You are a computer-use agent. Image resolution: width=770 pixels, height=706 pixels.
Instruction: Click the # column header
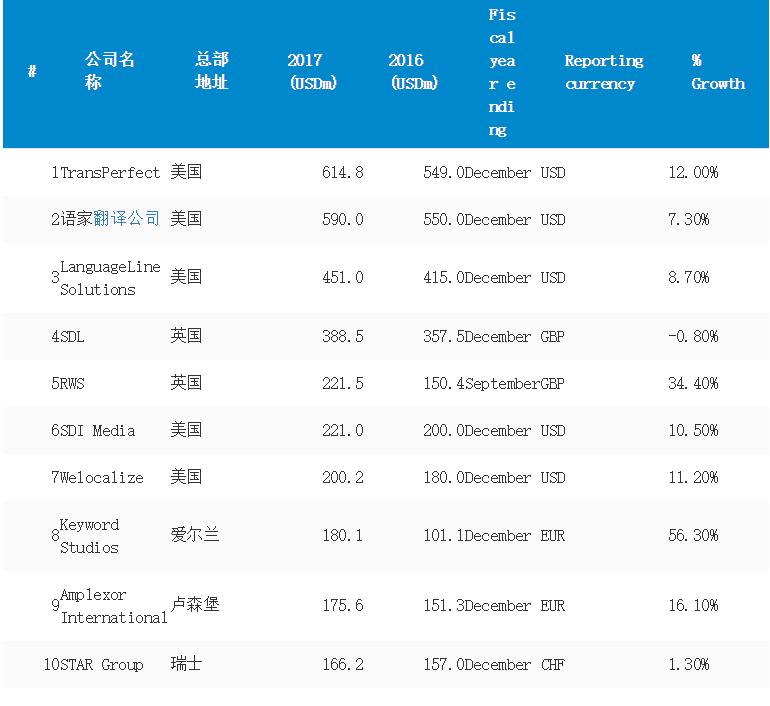pyautogui.click(x=32, y=71)
